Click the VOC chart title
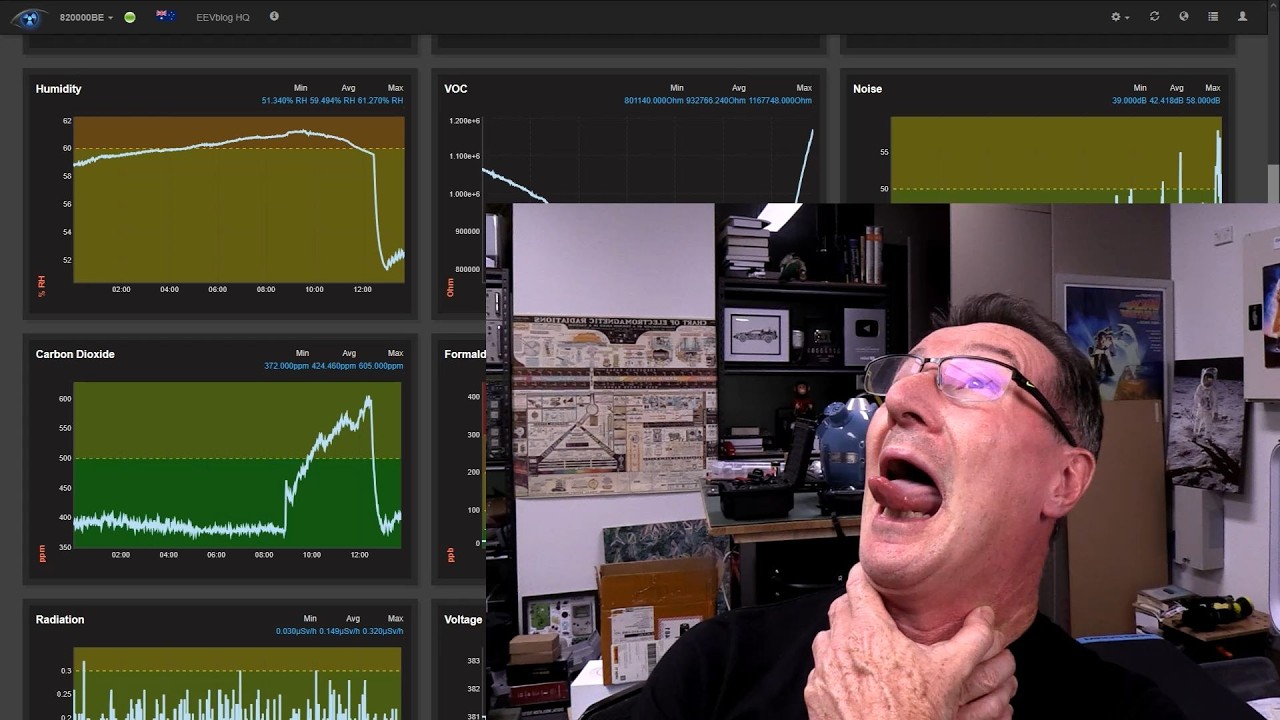1280x720 pixels. 456,89
